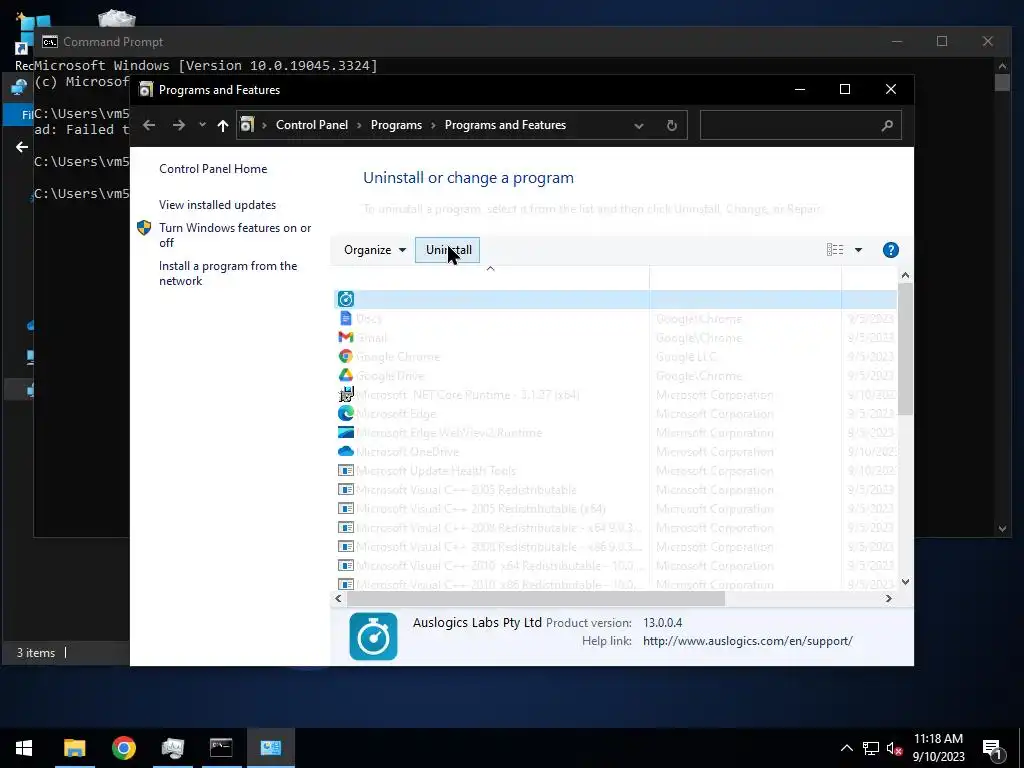Go back in Programs and Features
The image size is (1024, 768).
tap(149, 125)
